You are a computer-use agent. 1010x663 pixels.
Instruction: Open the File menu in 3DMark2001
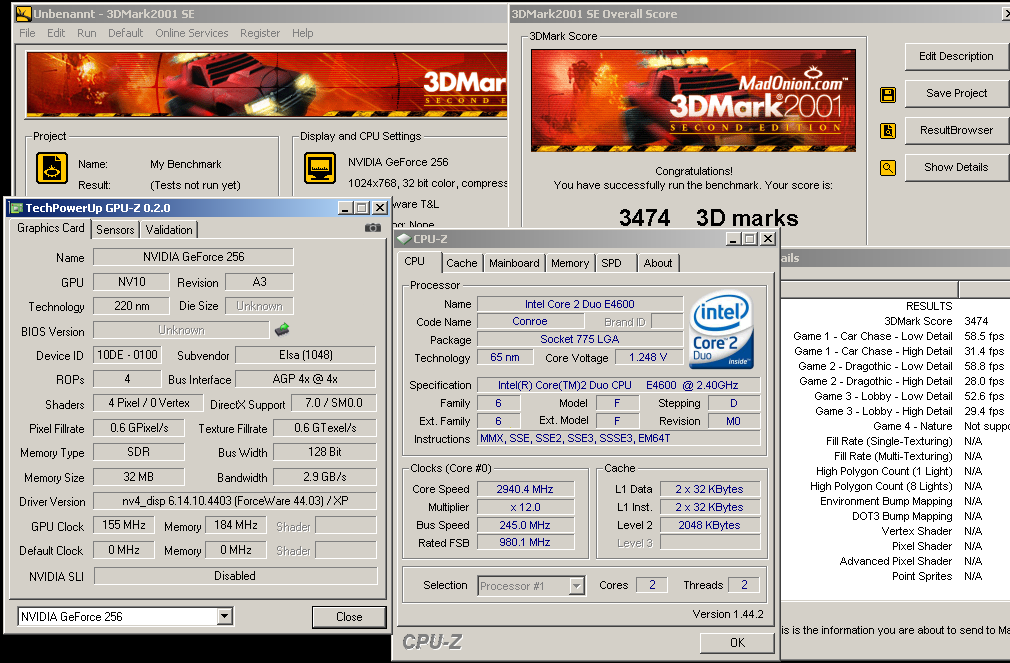click(x=27, y=33)
